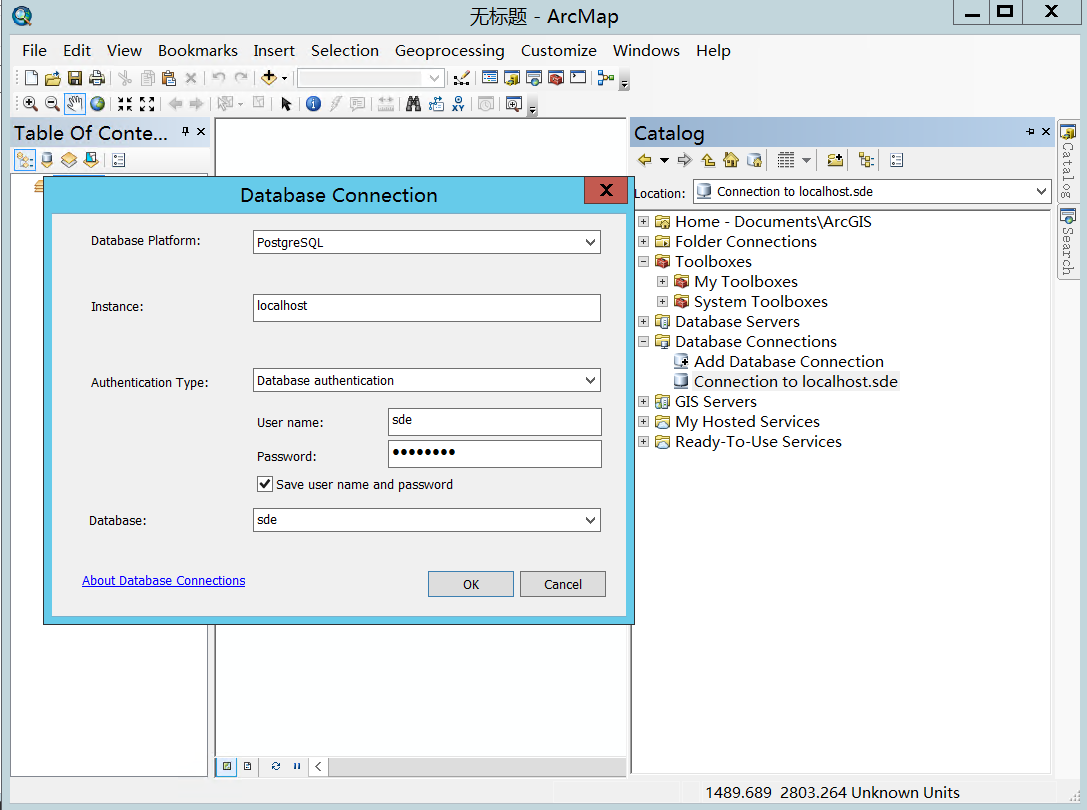This screenshot has width=1087, height=810.
Task: Create a new map document
Action: click(31, 78)
